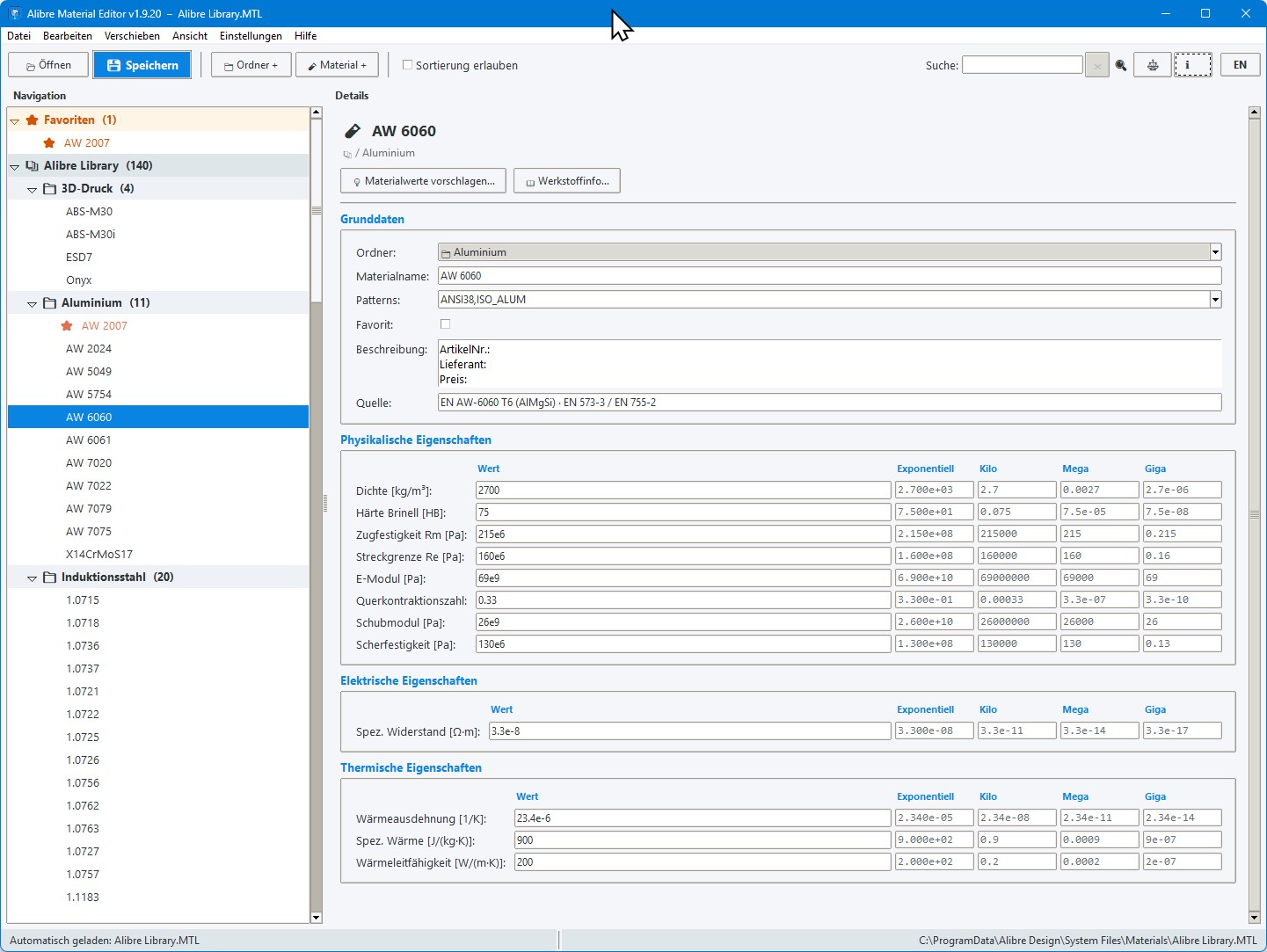Click the E-Modul Wert field
Screen dimensions: 1267x952
pyautogui.click(x=683, y=578)
